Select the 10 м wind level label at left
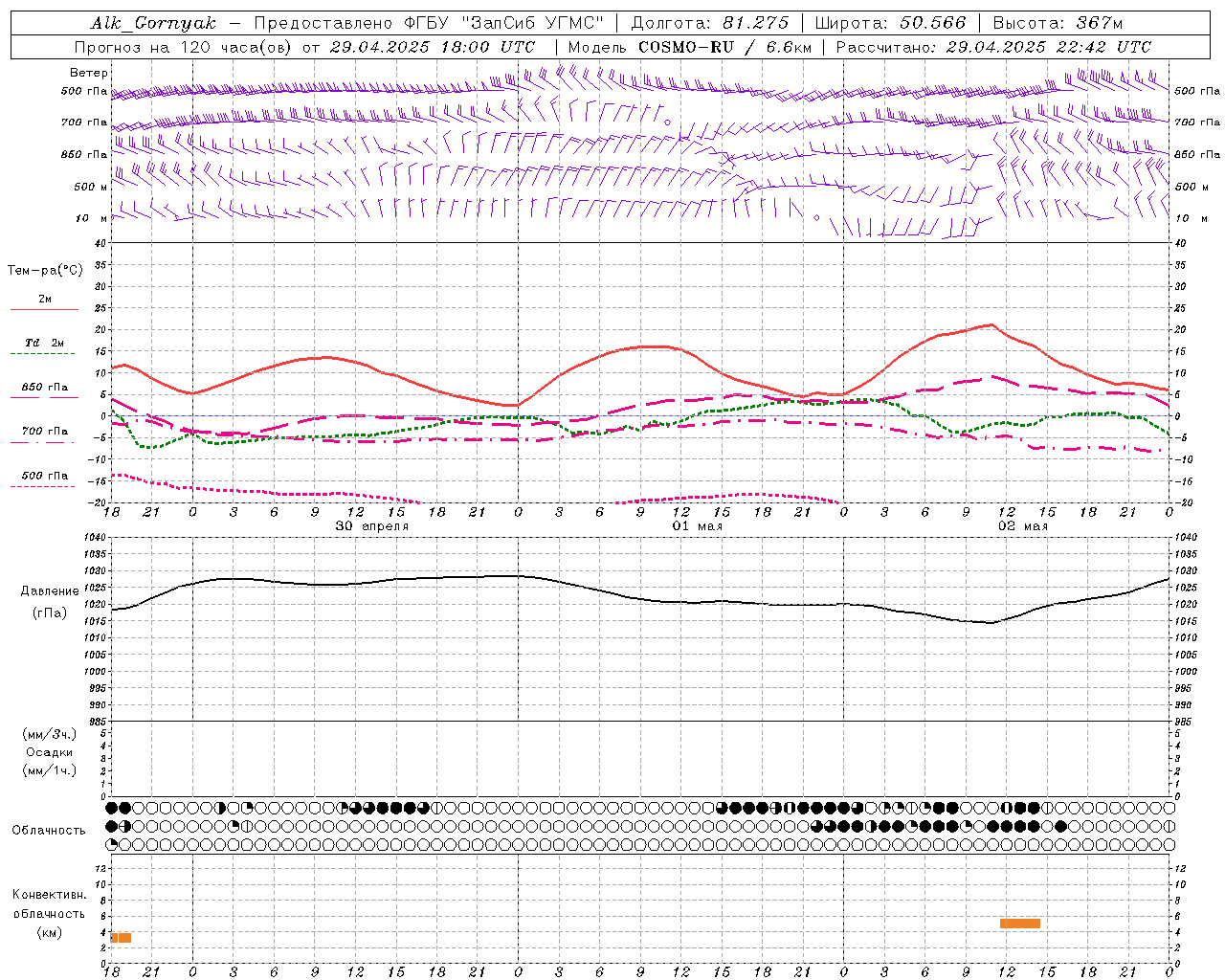 (x=92, y=219)
